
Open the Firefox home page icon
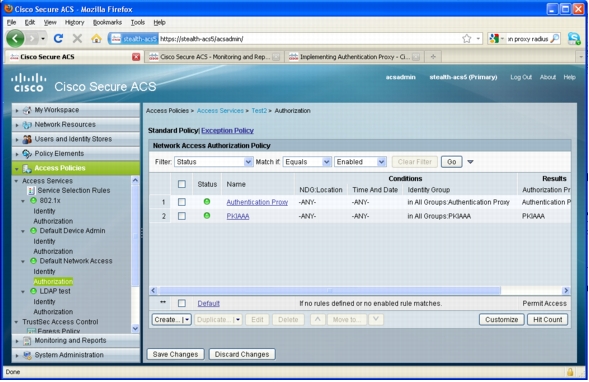point(97,38)
